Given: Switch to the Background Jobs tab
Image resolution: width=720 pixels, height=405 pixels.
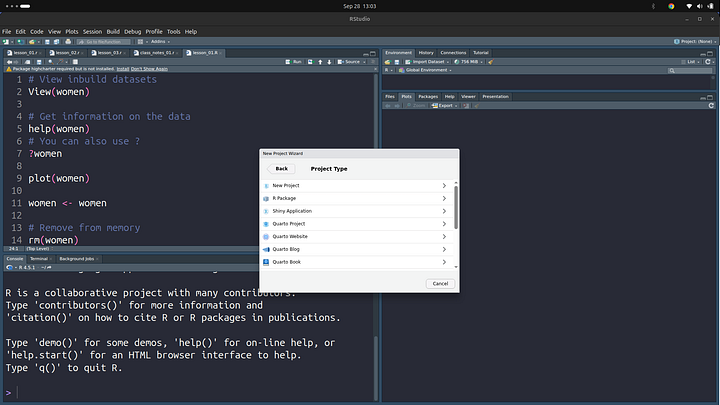Looking at the screenshot, I should point(77,259).
